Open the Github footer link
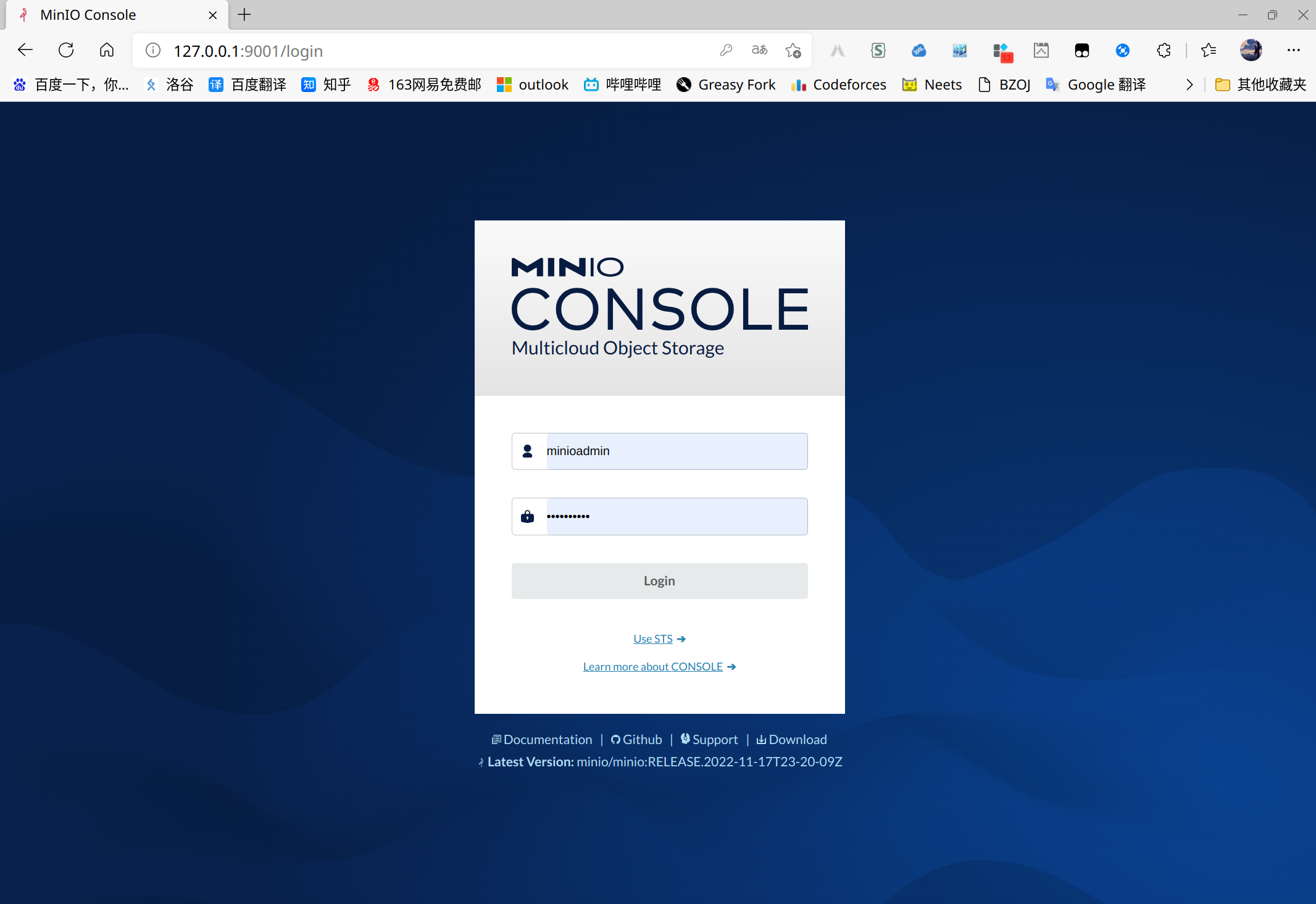1316x904 pixels. pos(636,740)
